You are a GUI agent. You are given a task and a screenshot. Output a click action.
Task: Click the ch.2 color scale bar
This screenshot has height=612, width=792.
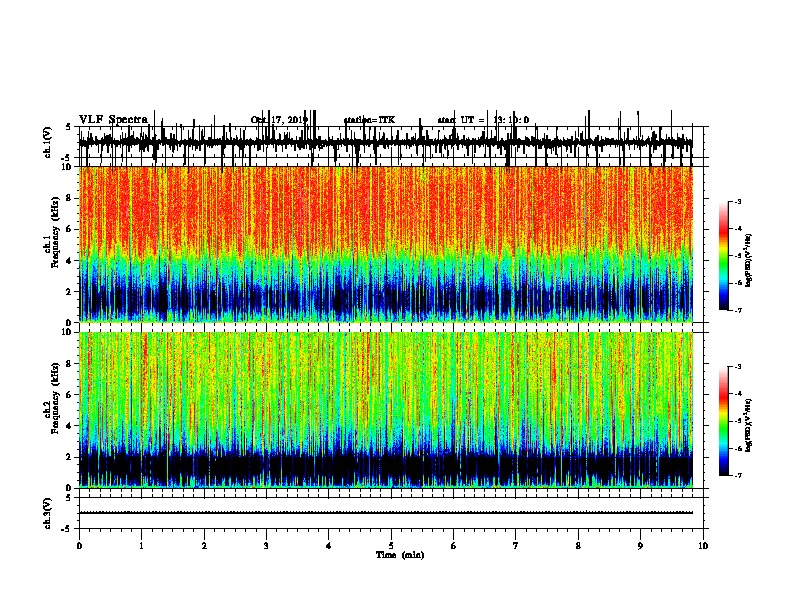723,421
